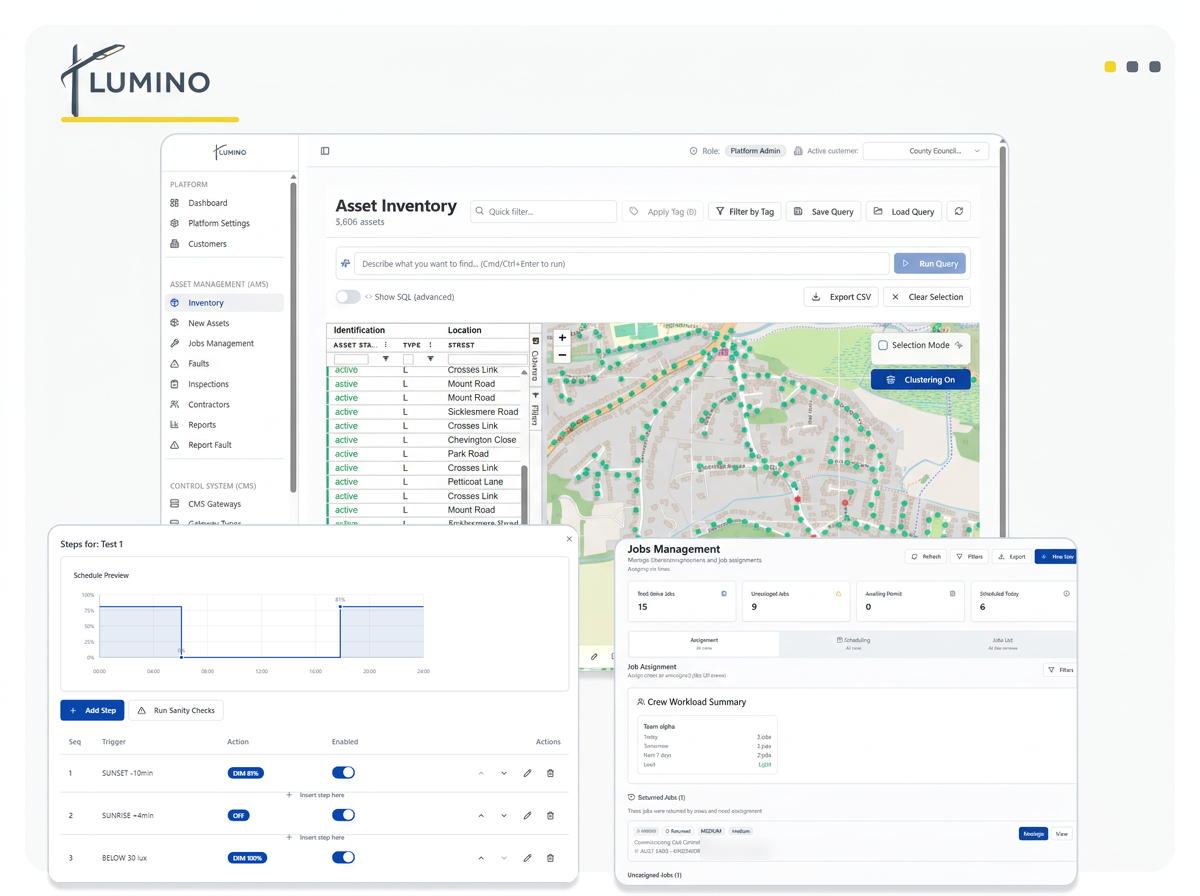Click Run Query button
The height and width of the screenshot is (896, 1200).
pos(930,264)
